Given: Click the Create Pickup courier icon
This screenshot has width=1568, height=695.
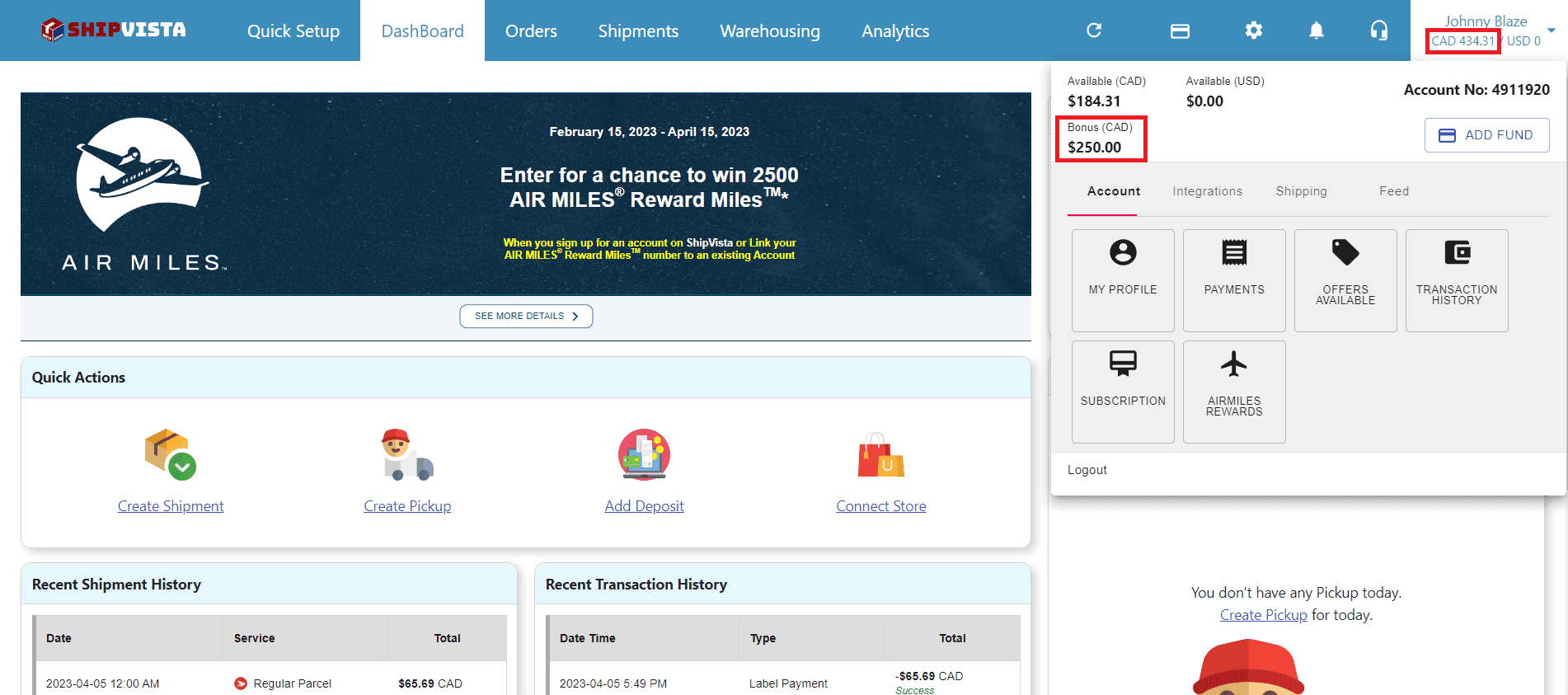Looking at the screenshot, I should 407,454.
